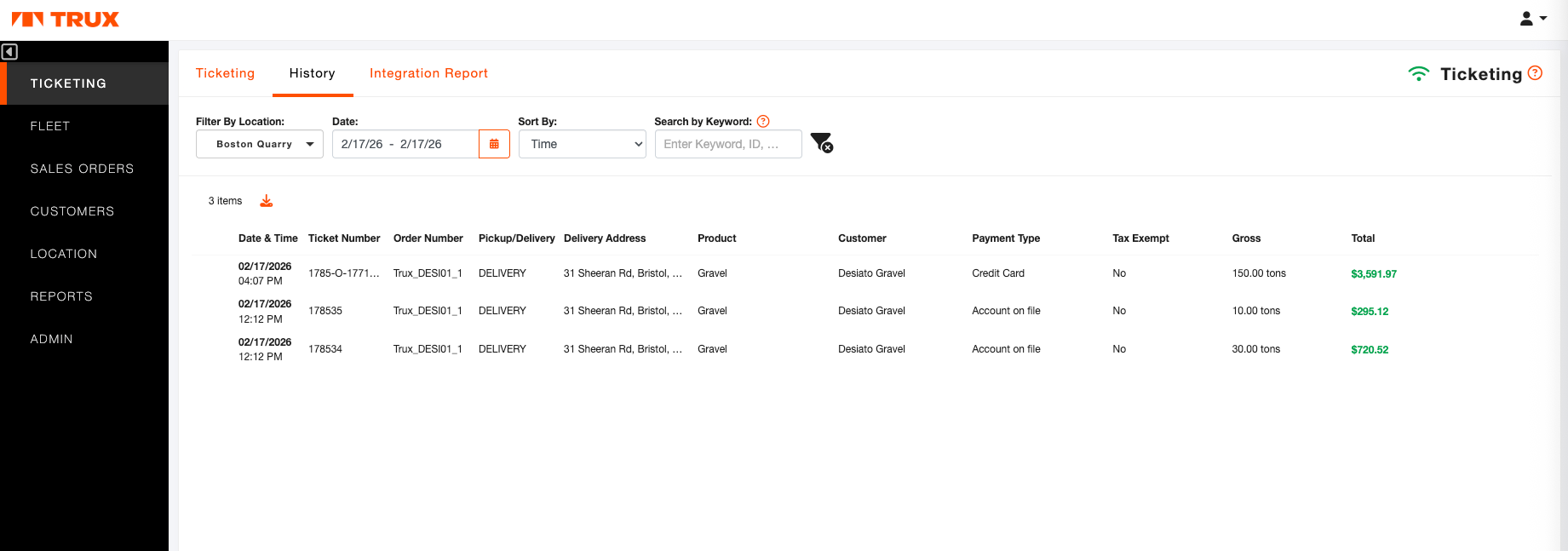Go to Fleet in the sidebar

point(50,126)
